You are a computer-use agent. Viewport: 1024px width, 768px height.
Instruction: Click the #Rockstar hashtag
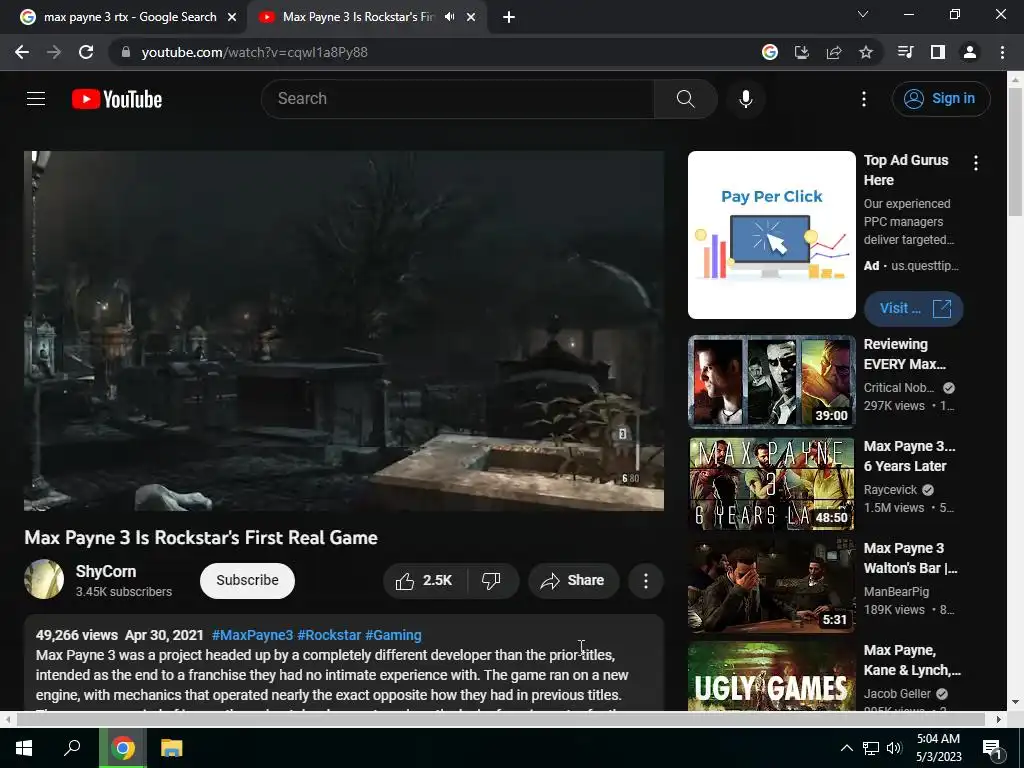[329, 635]
